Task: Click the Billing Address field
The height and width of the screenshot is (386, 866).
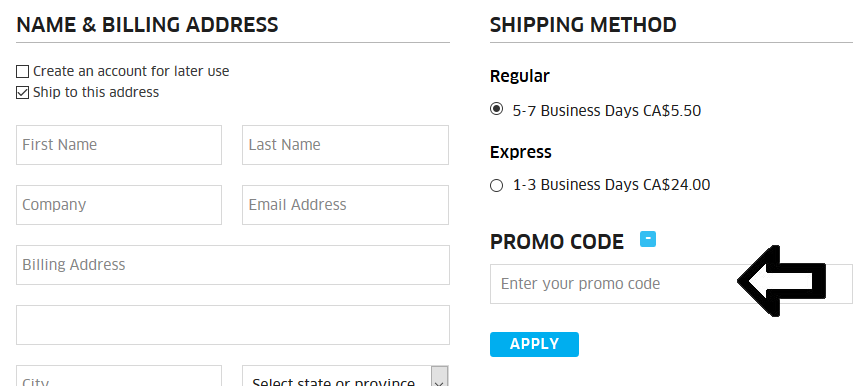Action: pyautogui.click(x=233, y=265)
